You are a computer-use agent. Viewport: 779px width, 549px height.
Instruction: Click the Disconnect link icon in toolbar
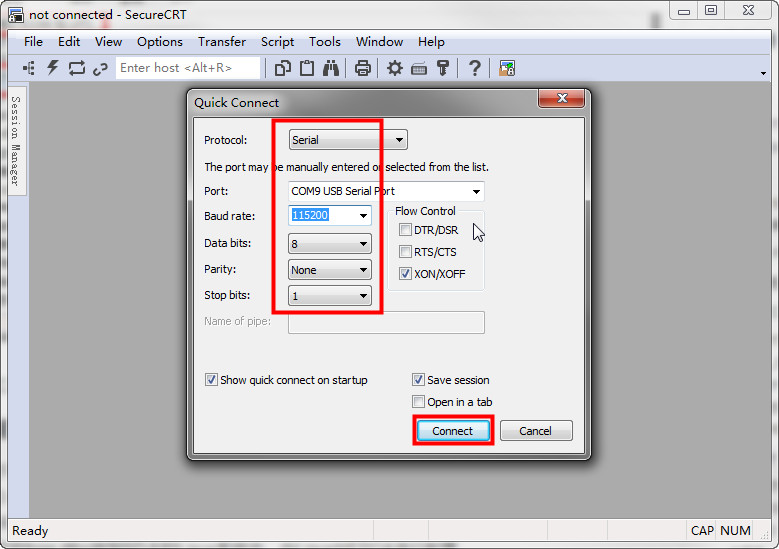click(100, 69)
